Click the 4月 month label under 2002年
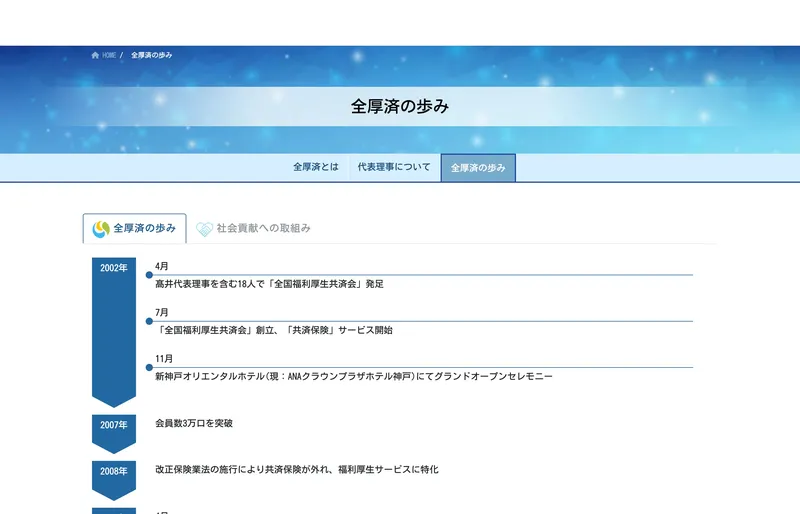This screenshot has width=800, height=514. pos(162,266)
